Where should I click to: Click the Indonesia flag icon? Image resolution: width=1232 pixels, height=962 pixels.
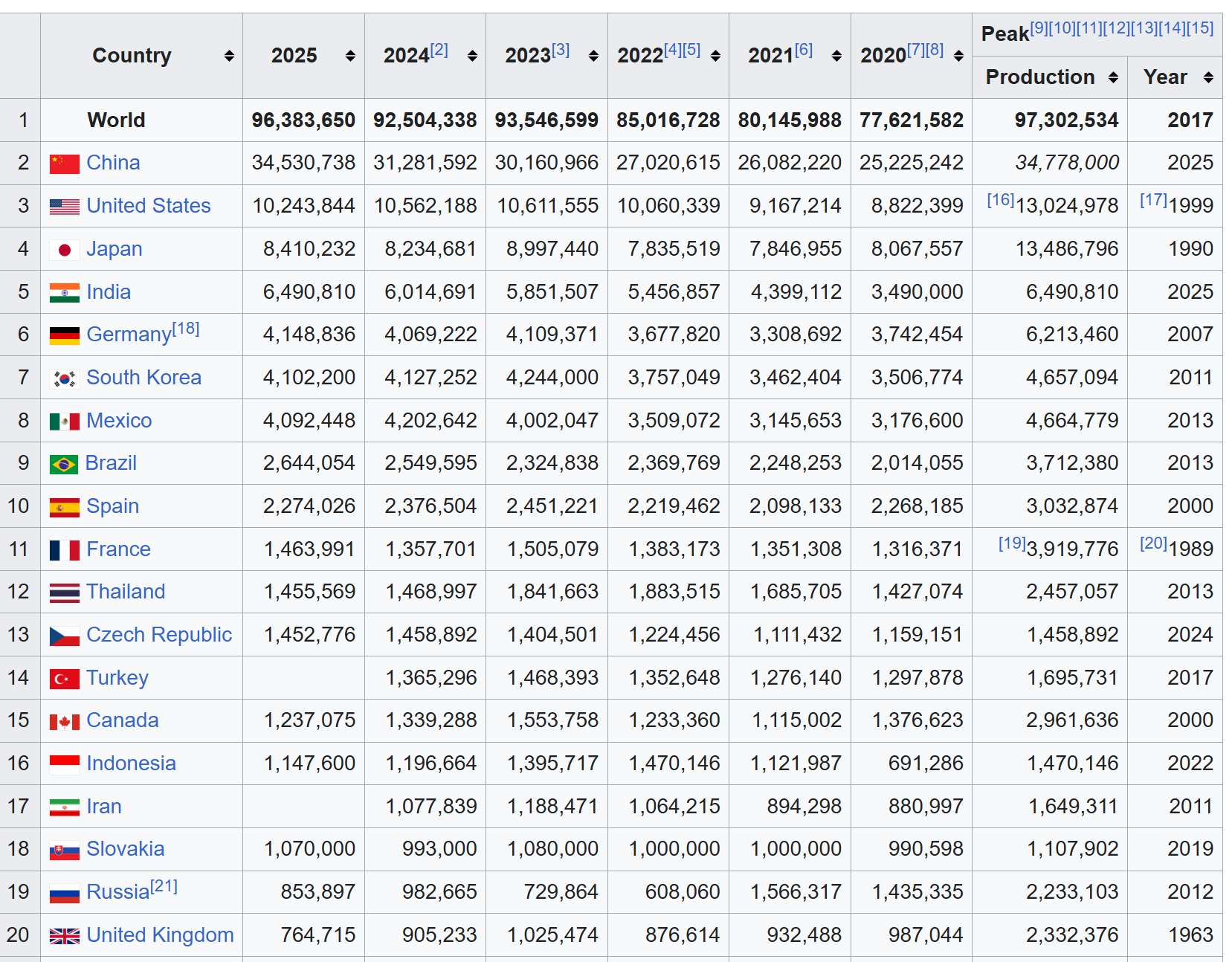coord(64,764)
